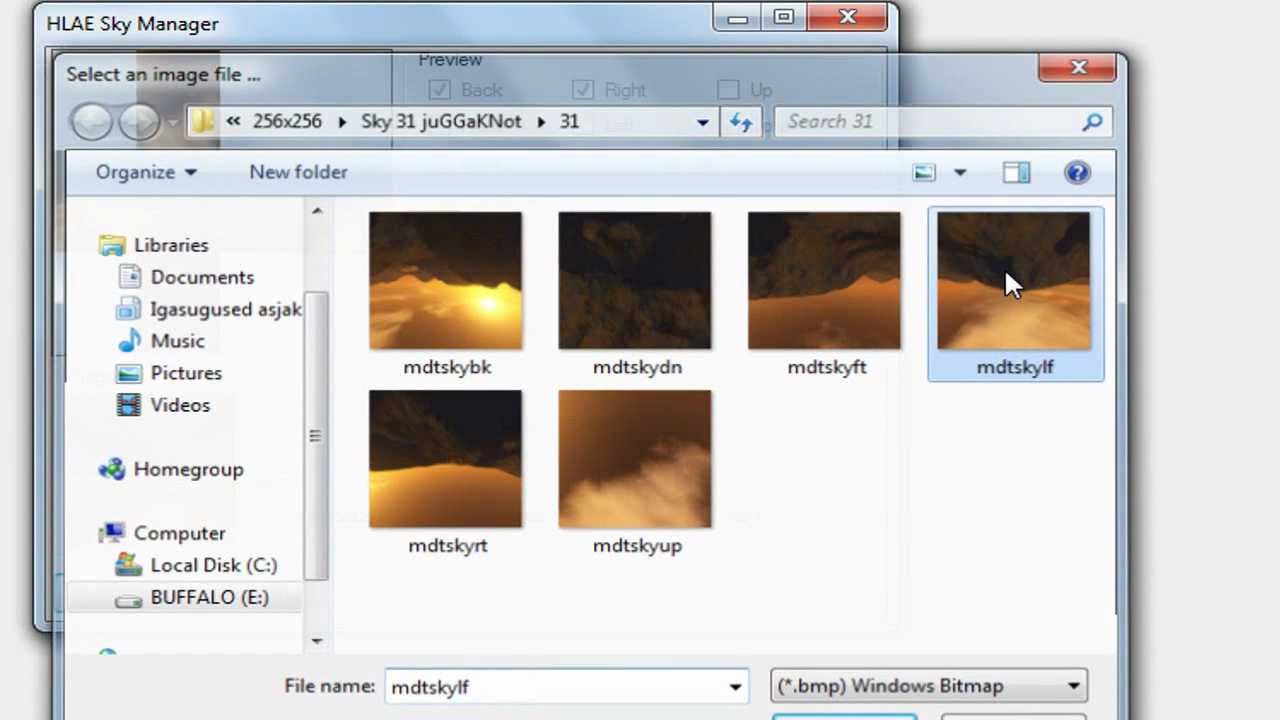1280x720 pixels.
Task: Click the Sky 31 juGGaKNot breadcrumb
Action: coord(441,122)
